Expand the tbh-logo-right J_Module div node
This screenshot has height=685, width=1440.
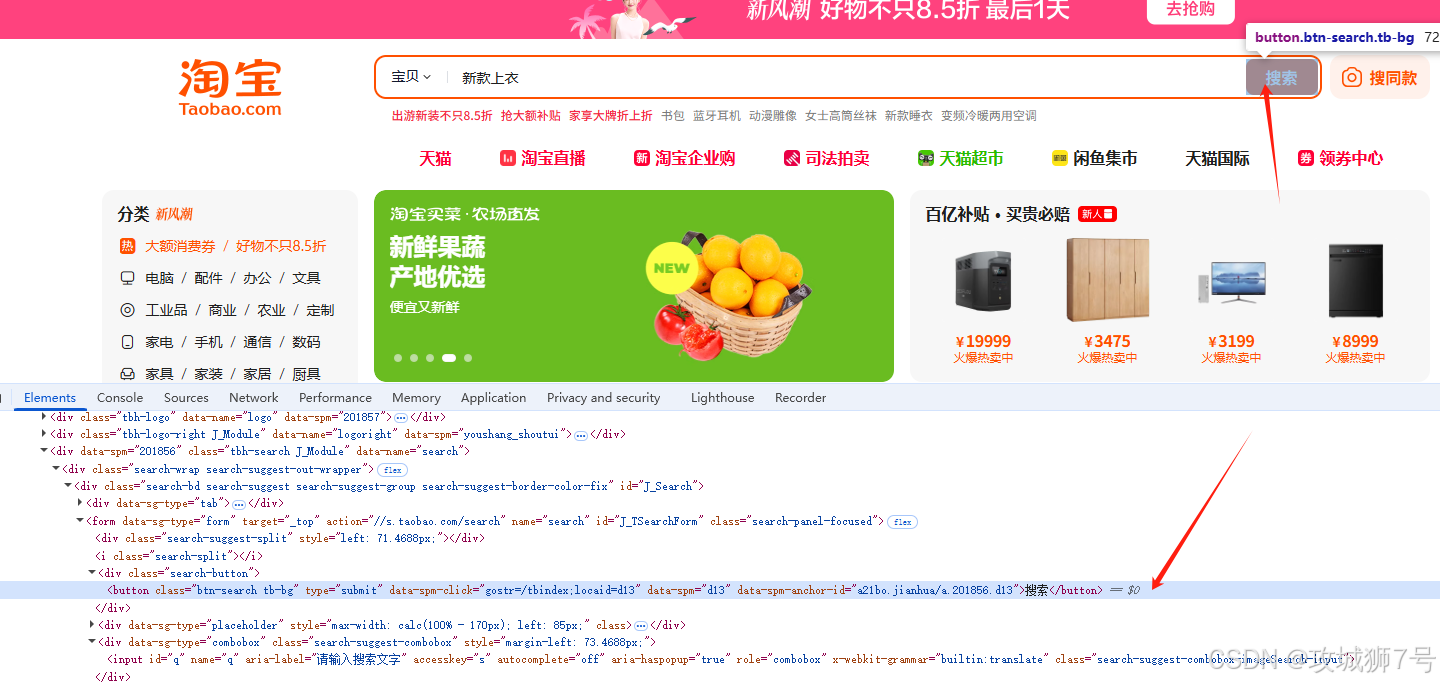click(44, 434)
